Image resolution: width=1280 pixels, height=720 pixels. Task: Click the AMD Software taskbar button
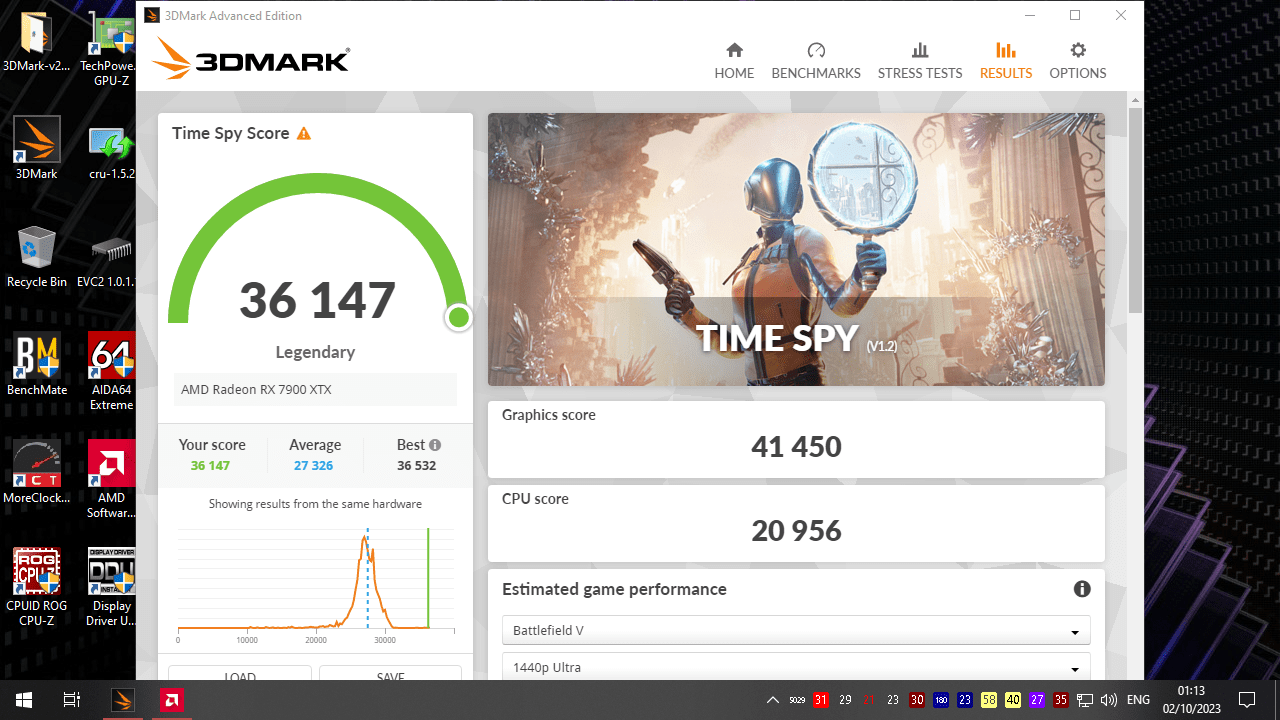[x=171, y=700]
